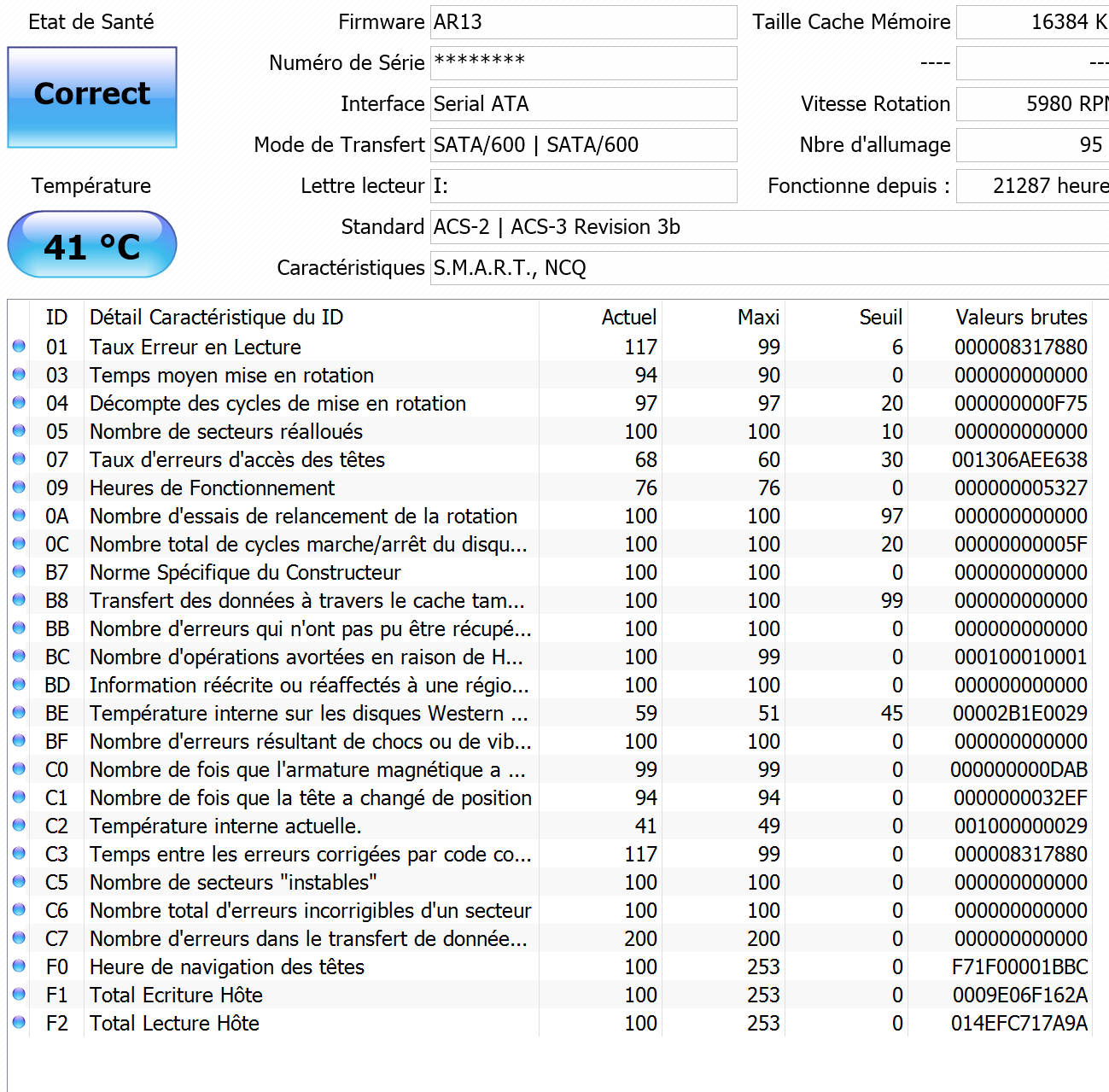The image size is (1109, 1092).
Task: Click the Standard field showing ACS-2
Action: pyautogui.click(x=770, y=227)
